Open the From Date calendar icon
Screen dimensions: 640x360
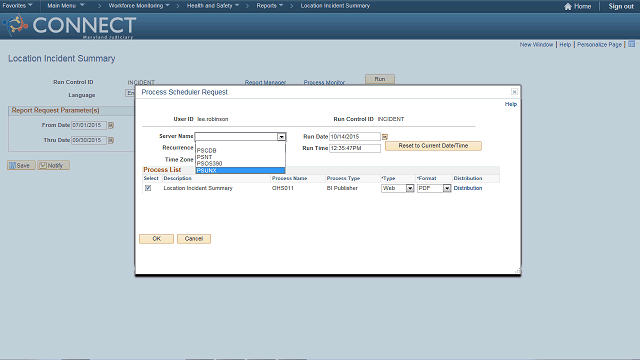[x=111, y=125]
